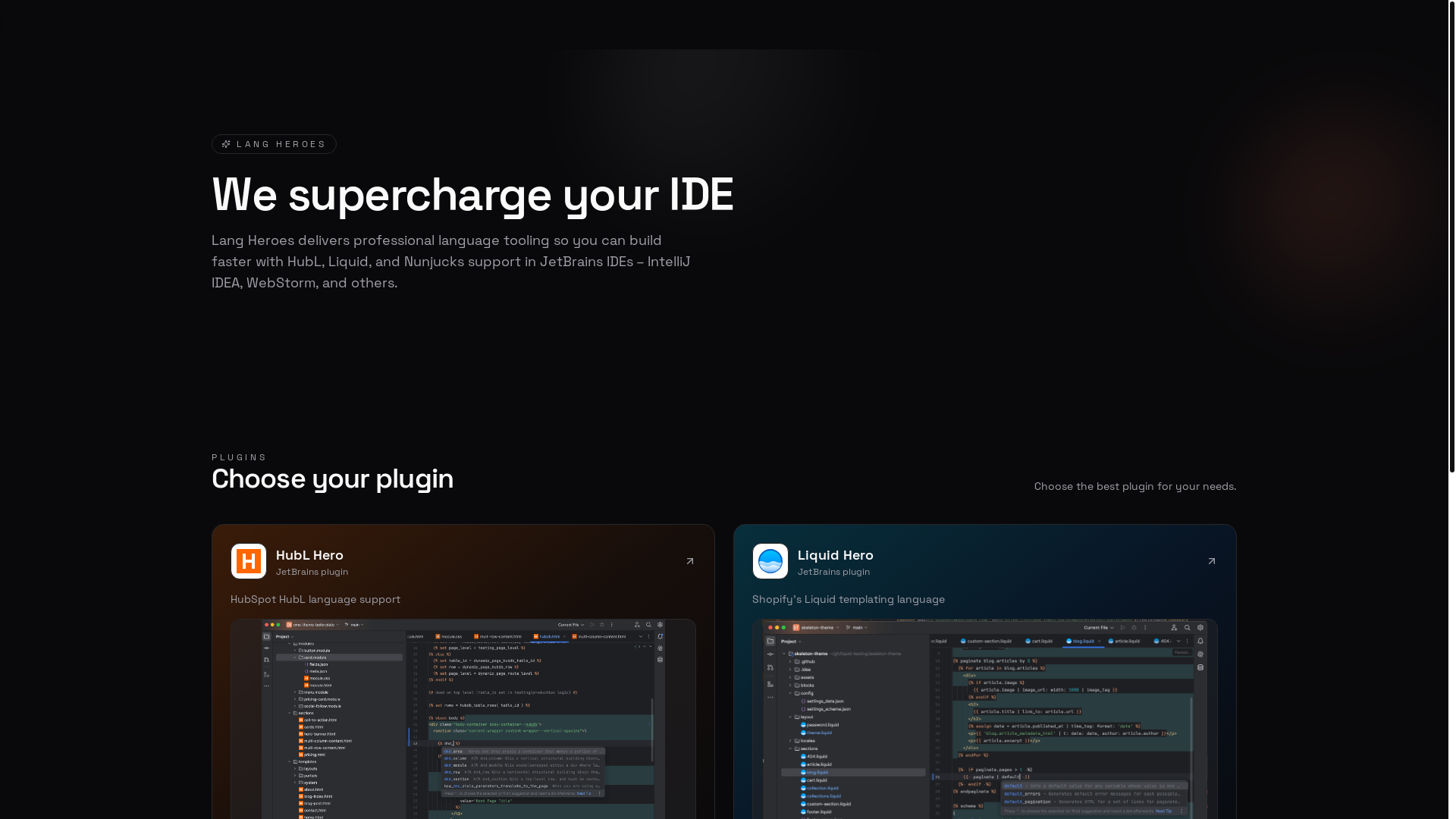The height and width of the screenshot is (819, 1456).
Task: Click 'JetBrains plugin' label under Liquid Hero
Action: (x=833, y=572)
